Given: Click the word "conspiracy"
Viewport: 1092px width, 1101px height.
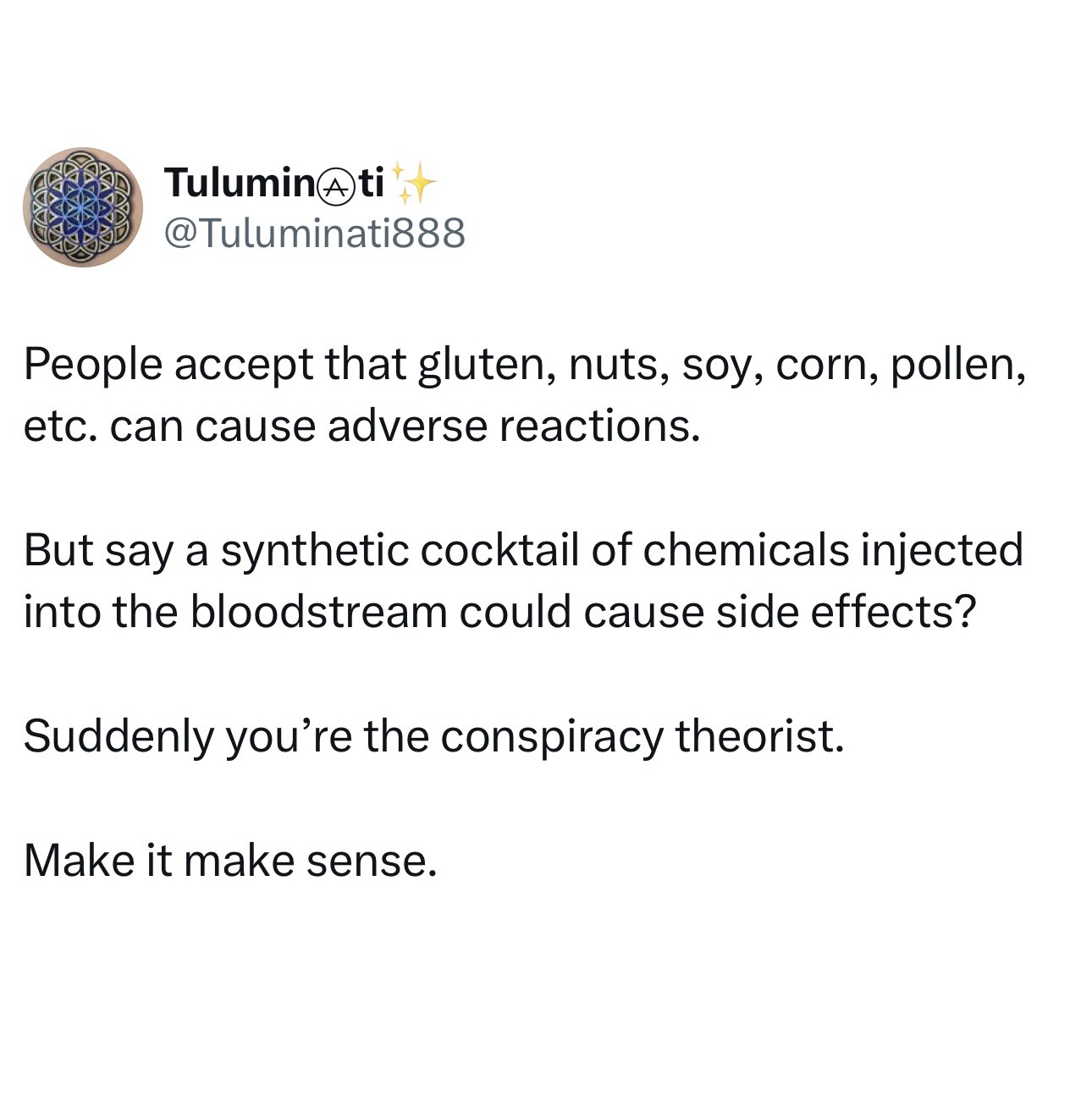Looking at the screenshot, I should coord(551,737).
